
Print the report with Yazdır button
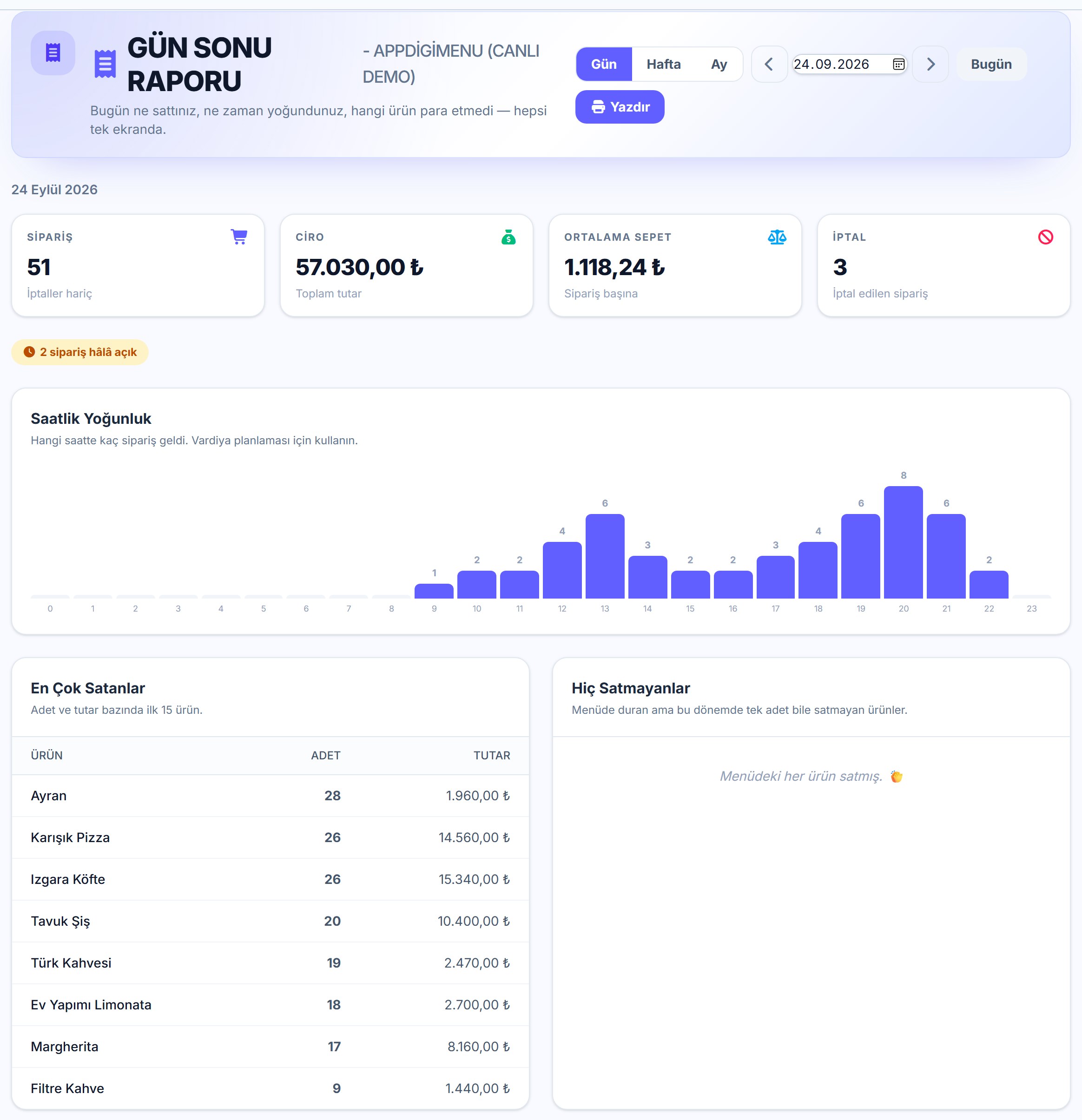click(620, 107)
